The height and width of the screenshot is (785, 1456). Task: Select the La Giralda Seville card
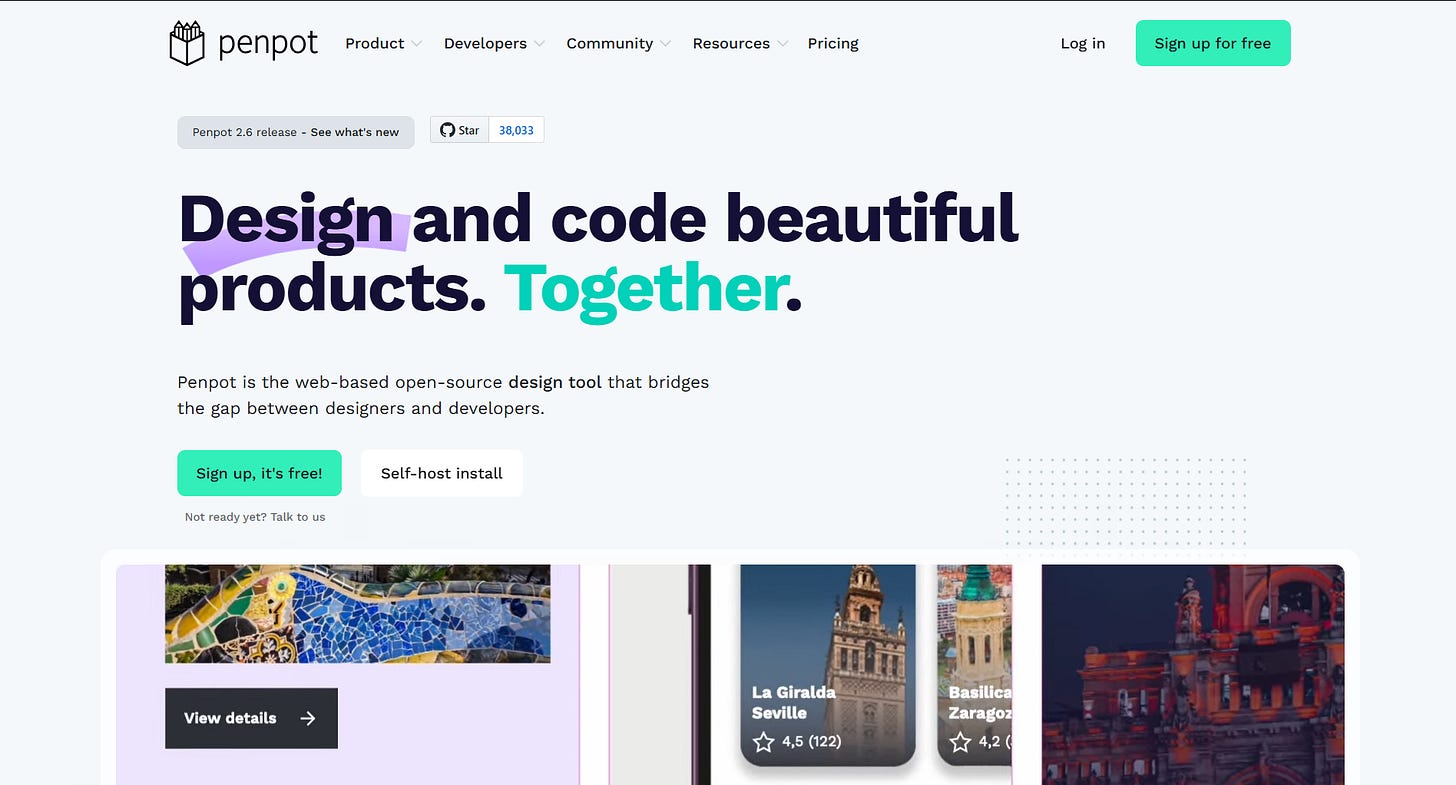[x=828, y=665]
